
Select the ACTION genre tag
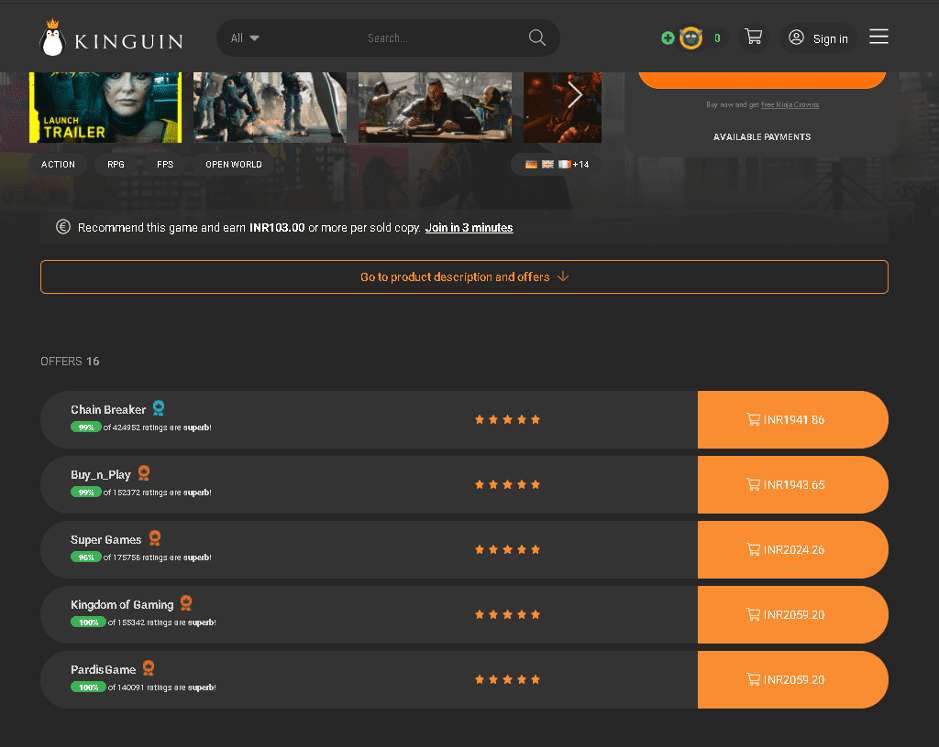pos(58,164)
